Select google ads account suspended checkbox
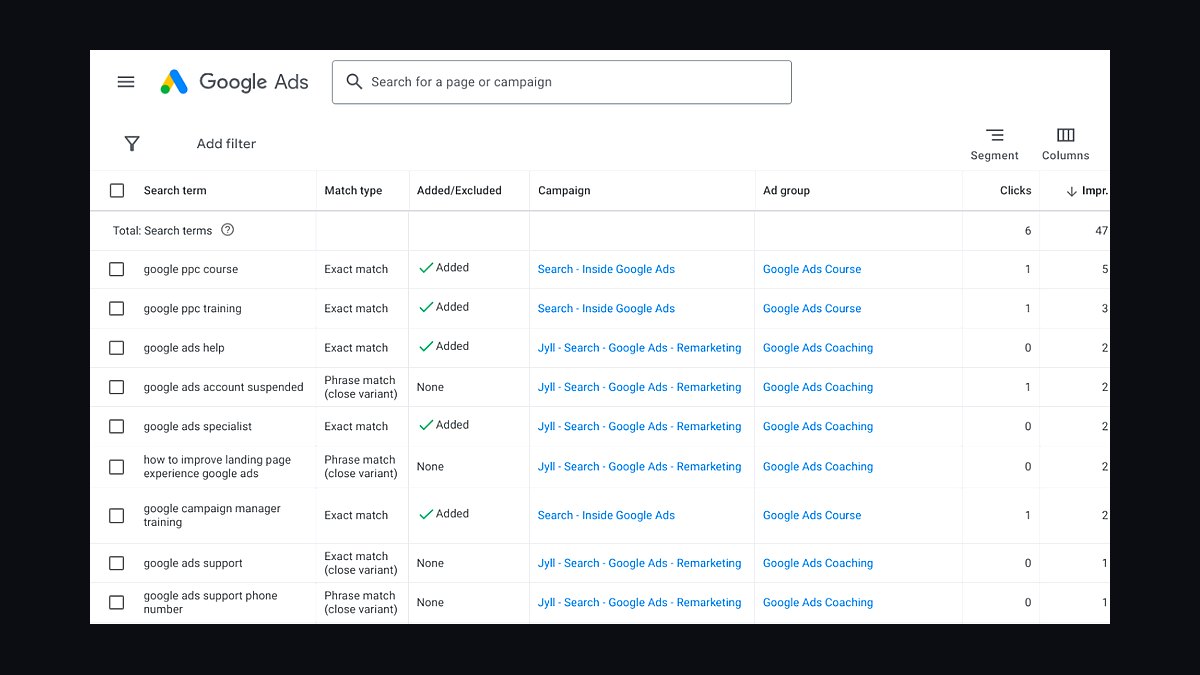Screen dimensions: 1200x675 tap(117, 387)
